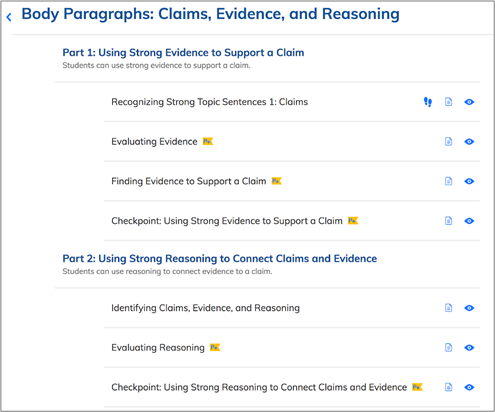
Task: Toggle eye icon for Evaluating Evidence
Action: pos(469,141)
